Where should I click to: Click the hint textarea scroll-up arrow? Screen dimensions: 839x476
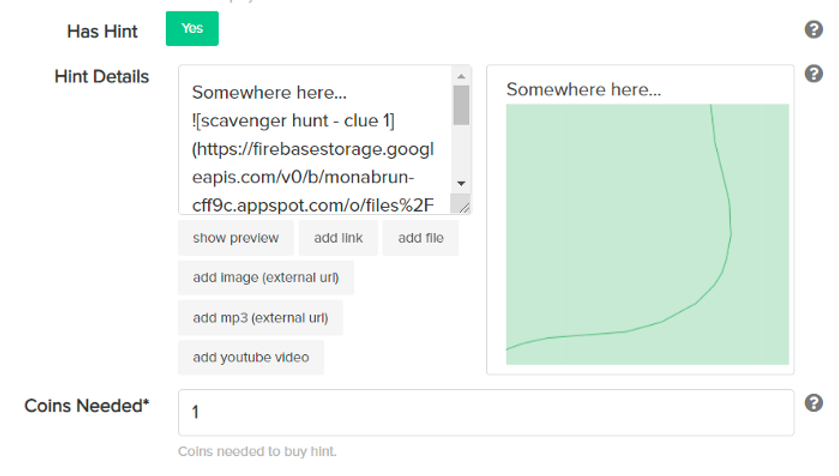click(461, 76)
